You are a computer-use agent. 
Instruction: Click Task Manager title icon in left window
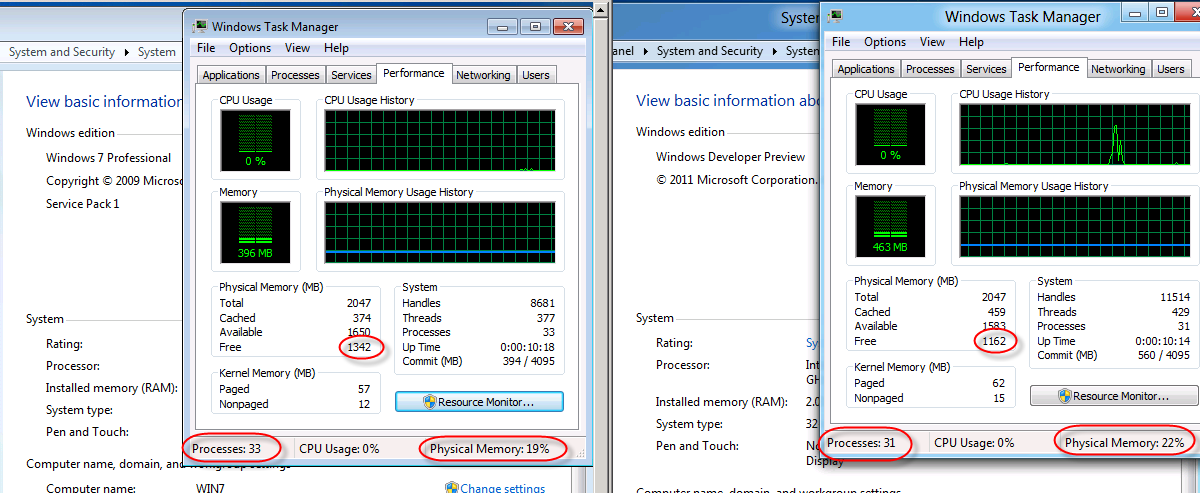[x=201, y=26]
